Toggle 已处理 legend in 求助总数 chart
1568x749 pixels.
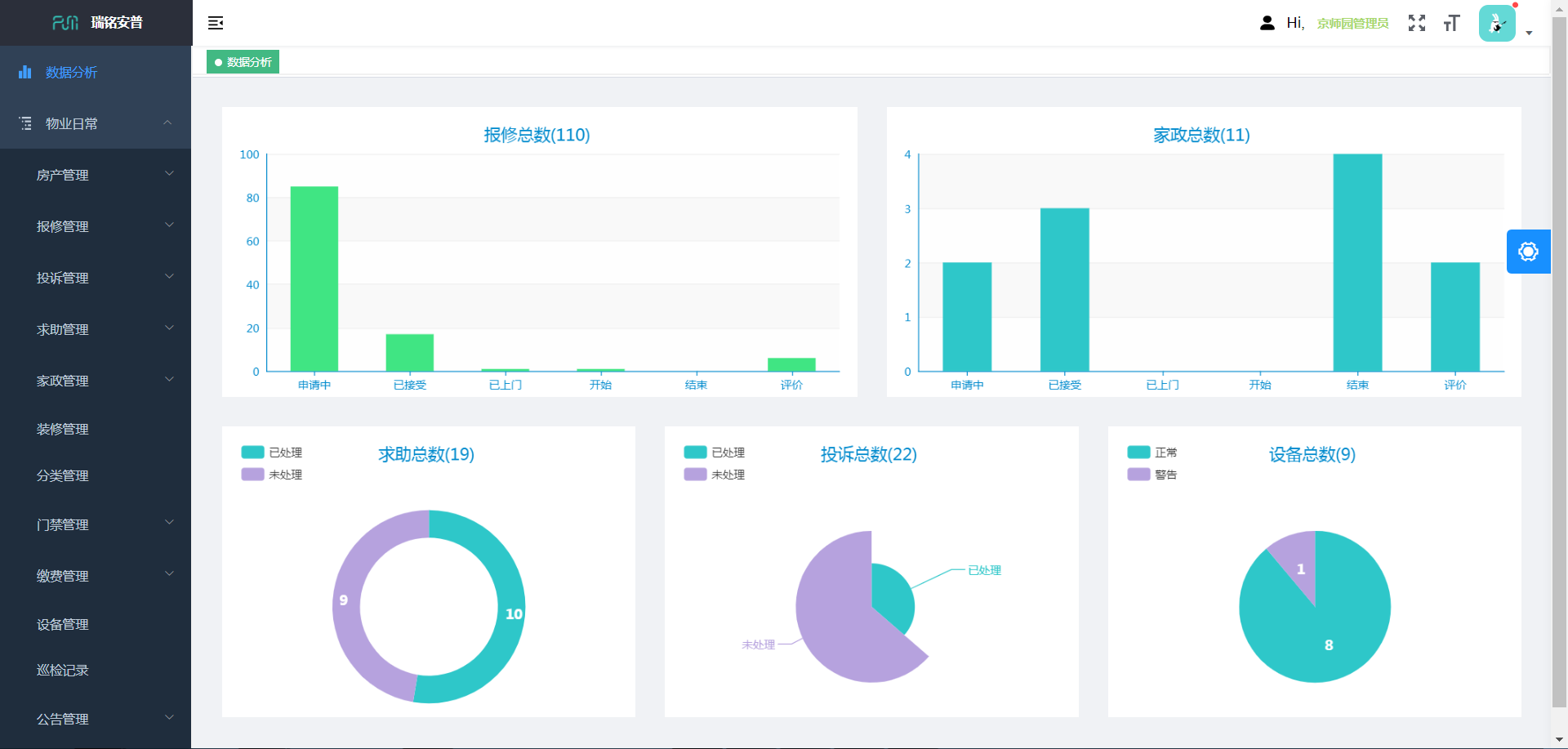(273, 453)
